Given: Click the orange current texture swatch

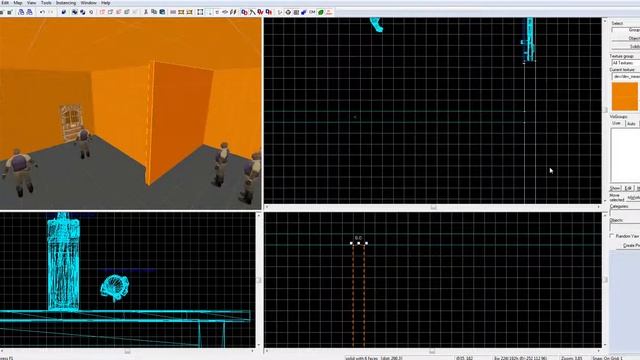Looking at the screenshot, I should 624,96.
